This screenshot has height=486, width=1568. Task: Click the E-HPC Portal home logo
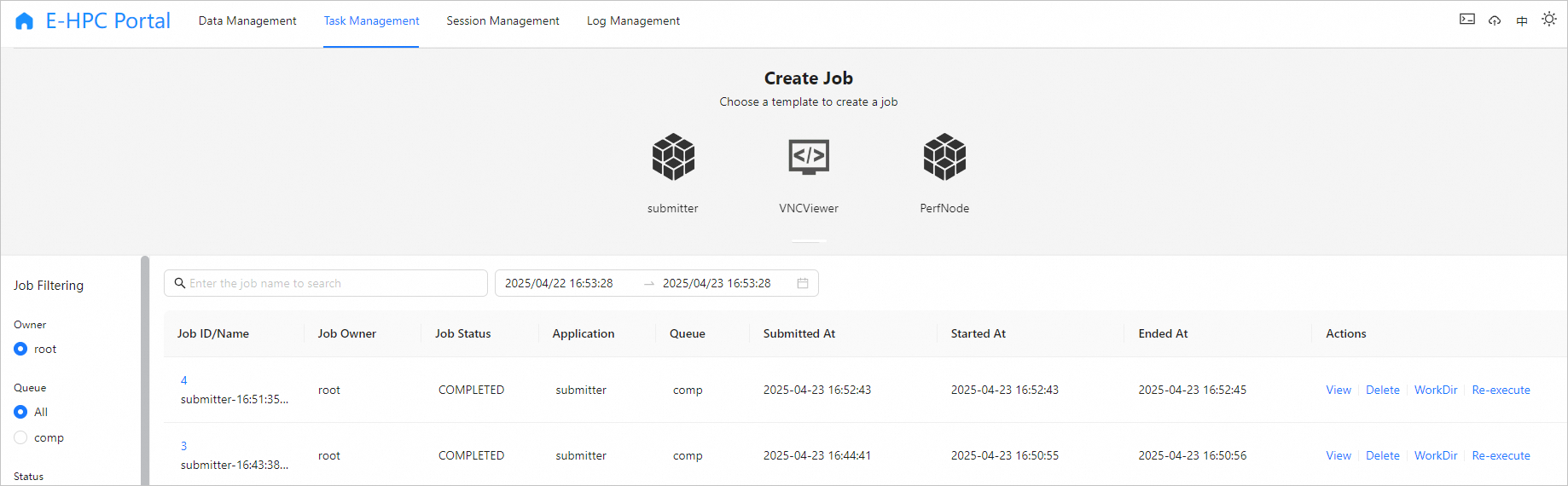pos(25,21)
